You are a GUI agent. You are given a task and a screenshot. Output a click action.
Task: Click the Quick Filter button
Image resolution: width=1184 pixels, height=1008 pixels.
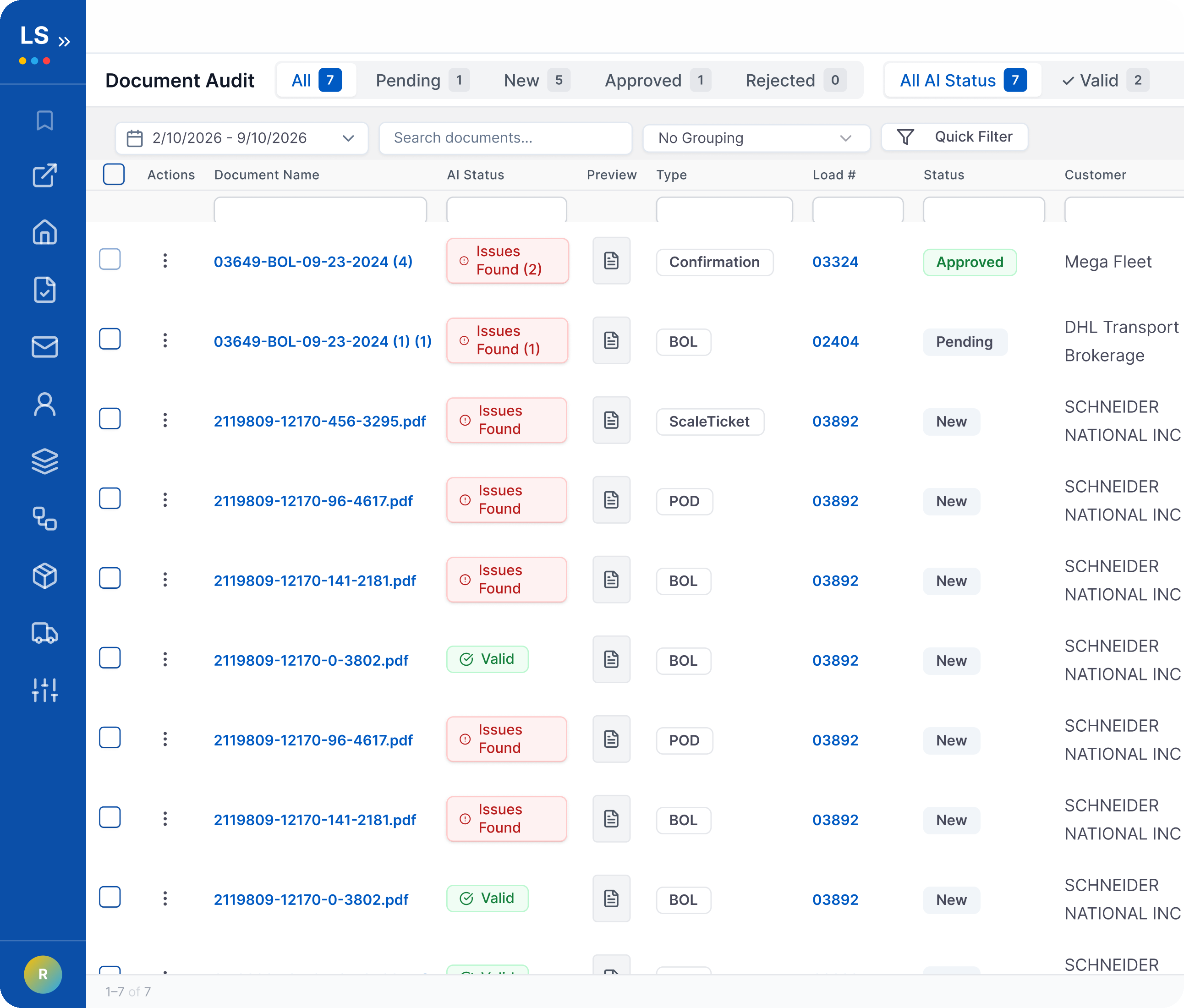point(954,137)
